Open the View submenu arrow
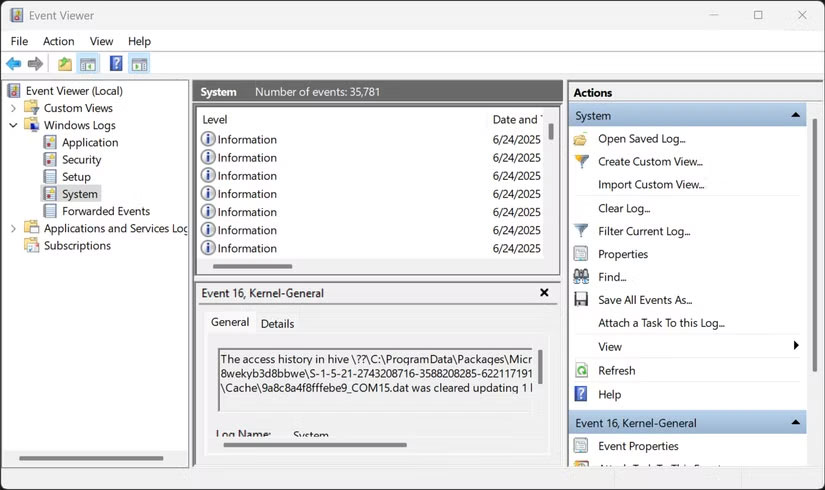Image resolution: width=825 pixels, height=490 pixels. click(796, 346)
